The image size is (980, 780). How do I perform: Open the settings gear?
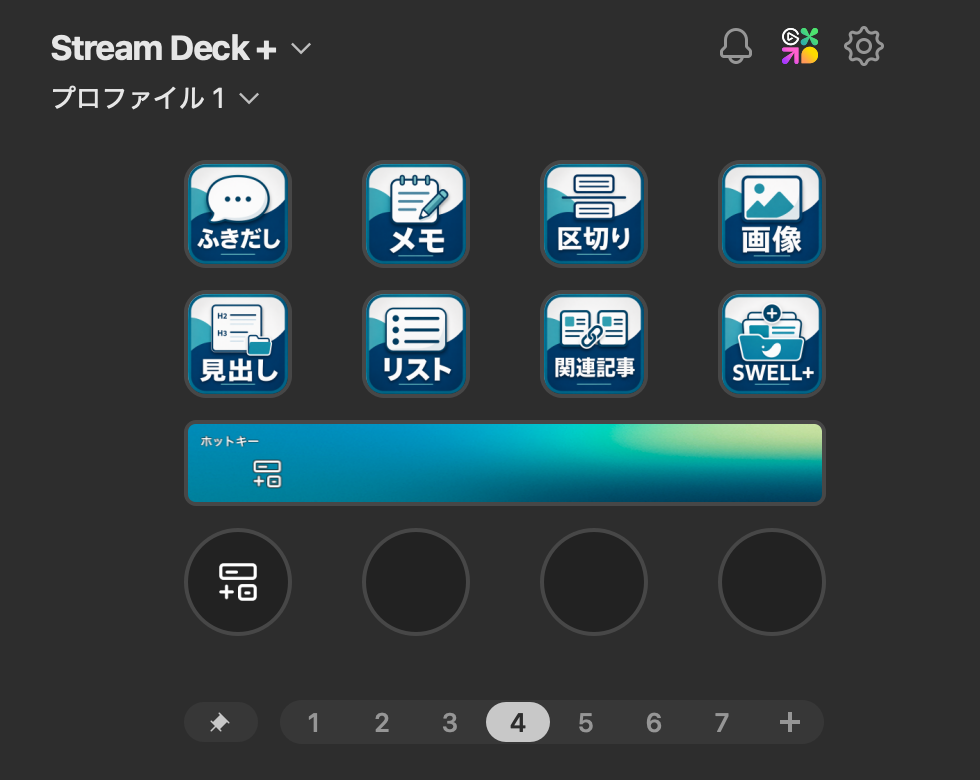pyautogui.click(x=864, y=46)
